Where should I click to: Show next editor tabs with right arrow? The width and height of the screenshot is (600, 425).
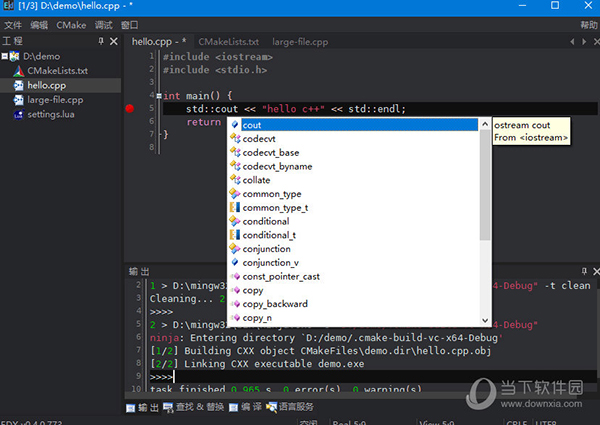(x=584, y=41)
